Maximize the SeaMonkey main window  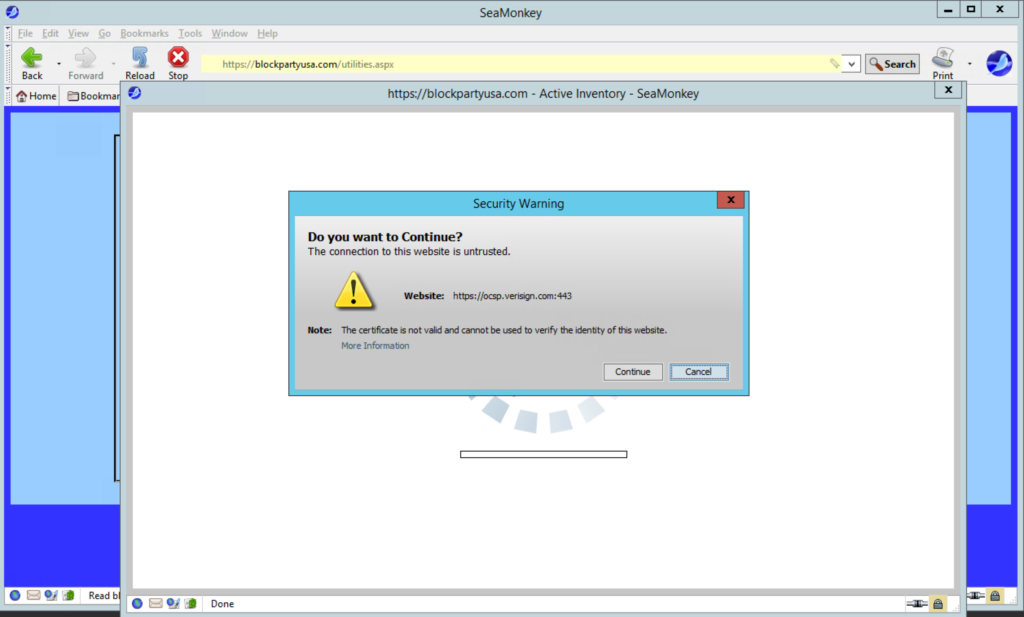pyautogui.click(x=971, y=9)
